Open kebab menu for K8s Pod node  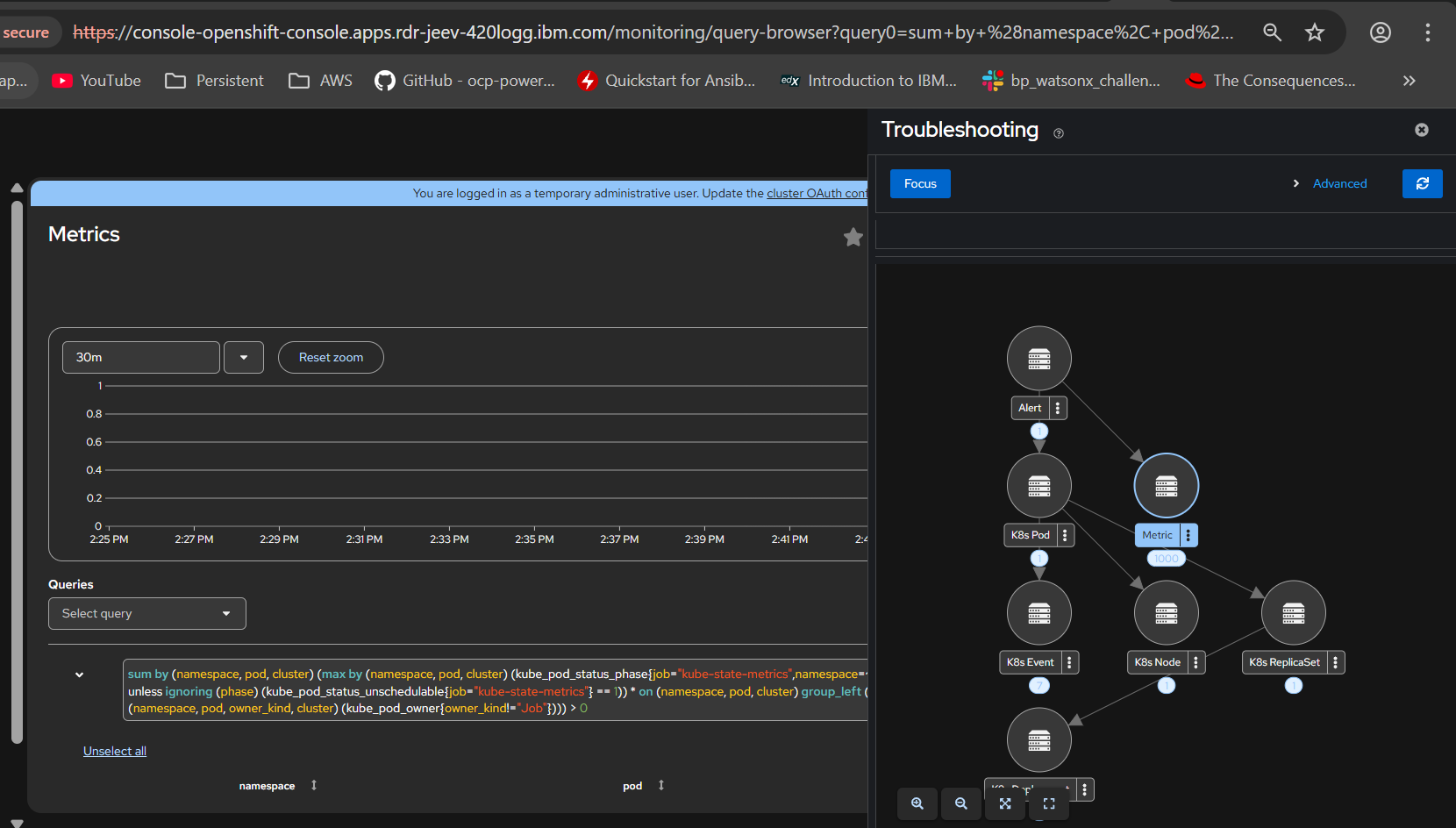(1065, 535)
